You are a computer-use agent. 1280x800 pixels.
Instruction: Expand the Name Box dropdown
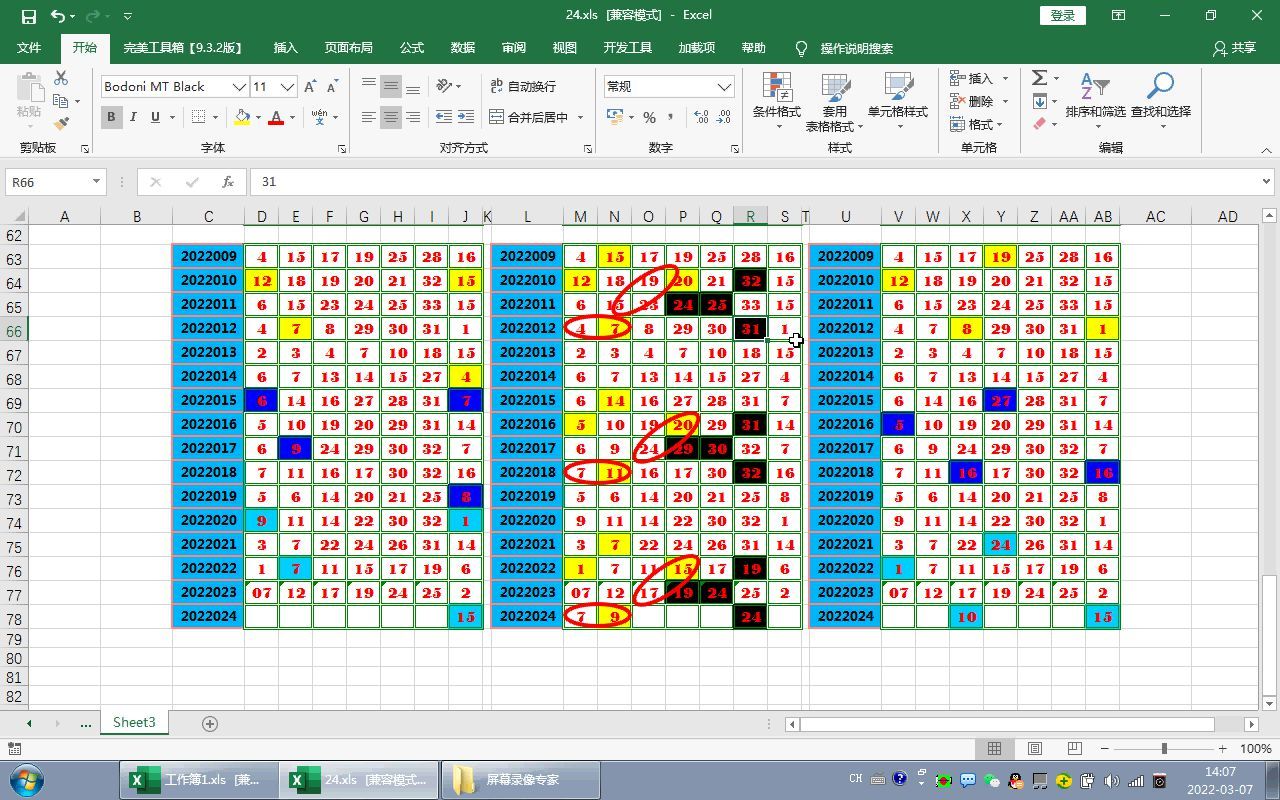(x=96, y=182)
